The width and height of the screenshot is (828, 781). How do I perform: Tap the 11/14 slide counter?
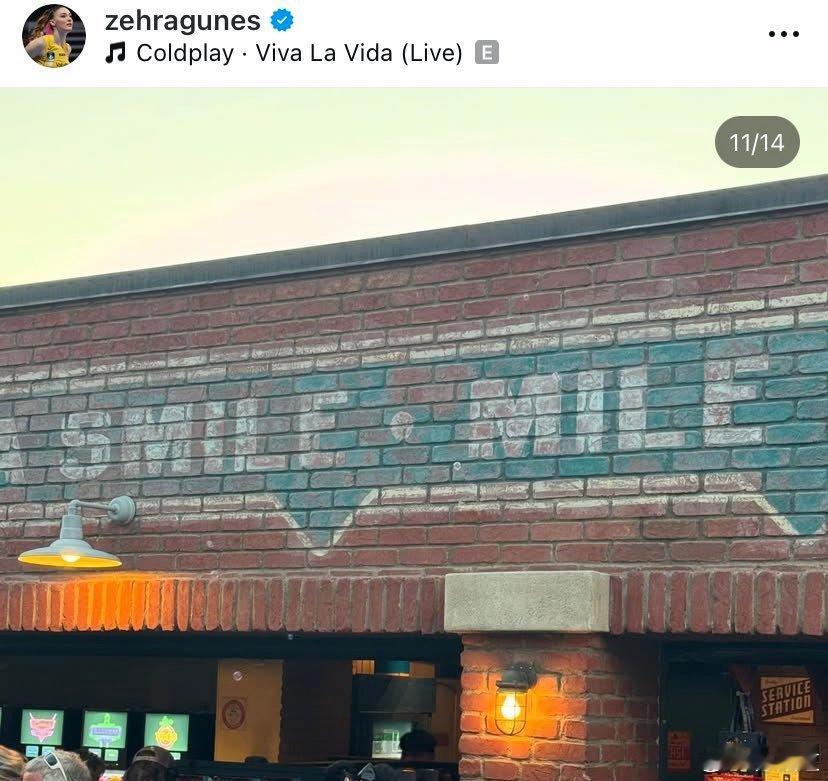click(757, 142)
